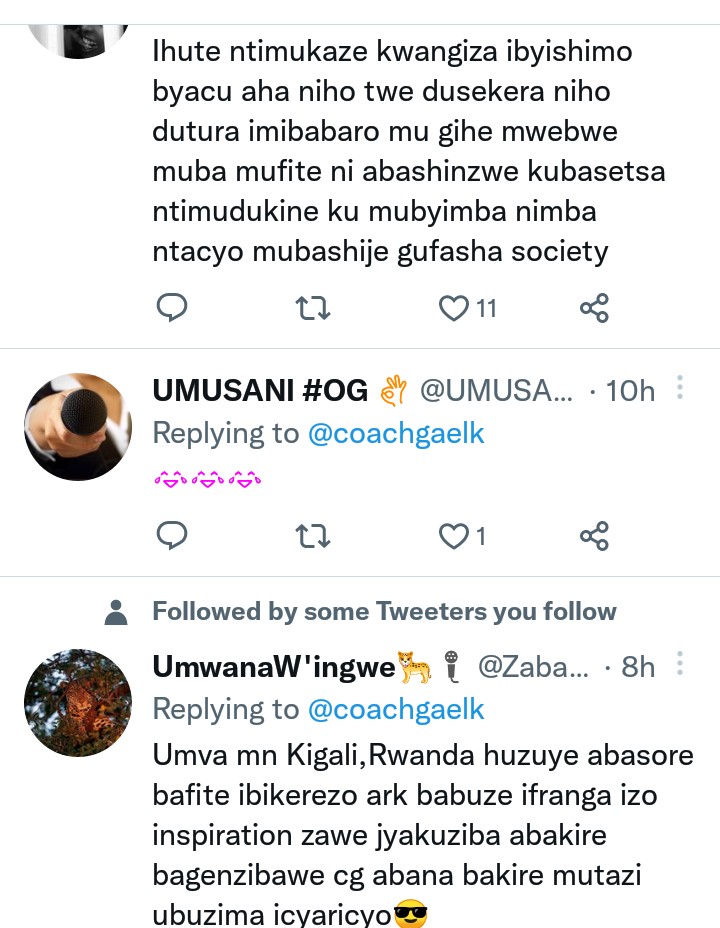This screenshot has height=928, width=720.
Task: Share UMUSANI #OG's tweet
Action: pos(594,536)
